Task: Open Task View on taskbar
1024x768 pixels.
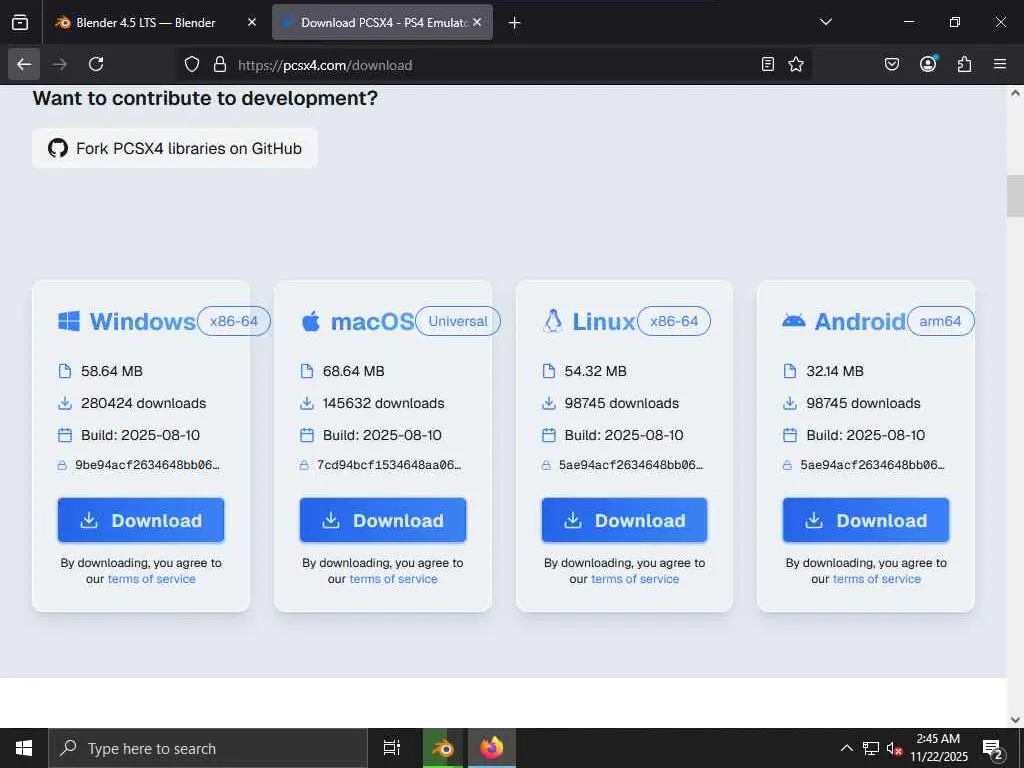Action: coord(392,748)
